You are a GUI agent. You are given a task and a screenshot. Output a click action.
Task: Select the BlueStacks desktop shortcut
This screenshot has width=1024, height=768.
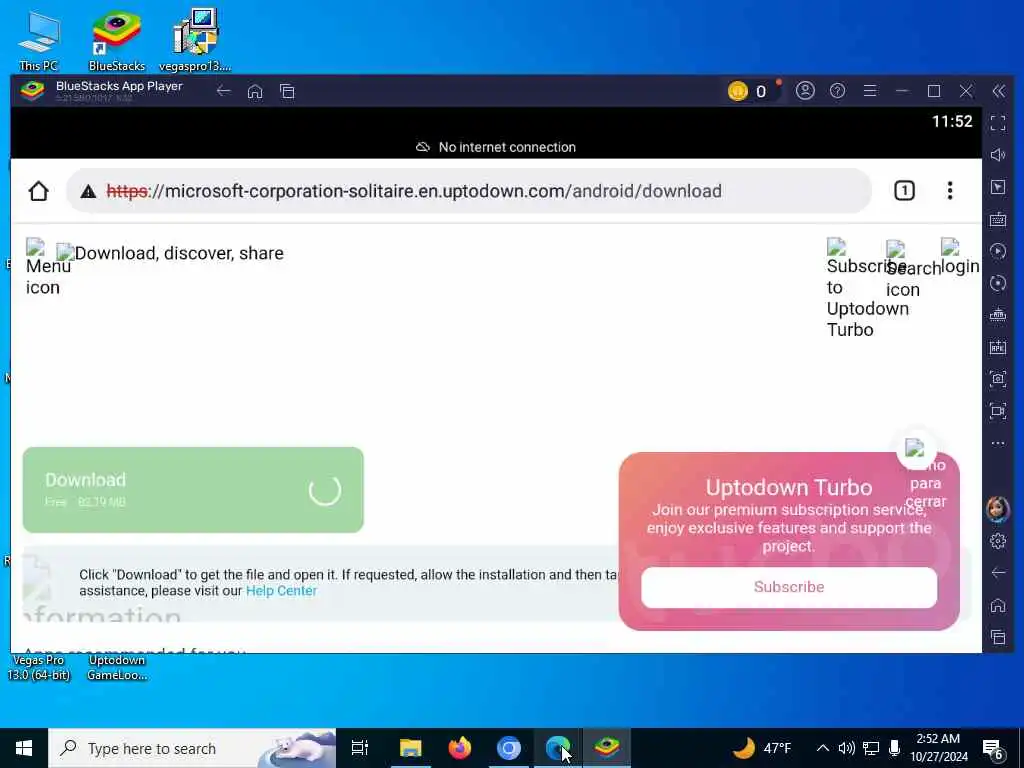pos(117,40)
